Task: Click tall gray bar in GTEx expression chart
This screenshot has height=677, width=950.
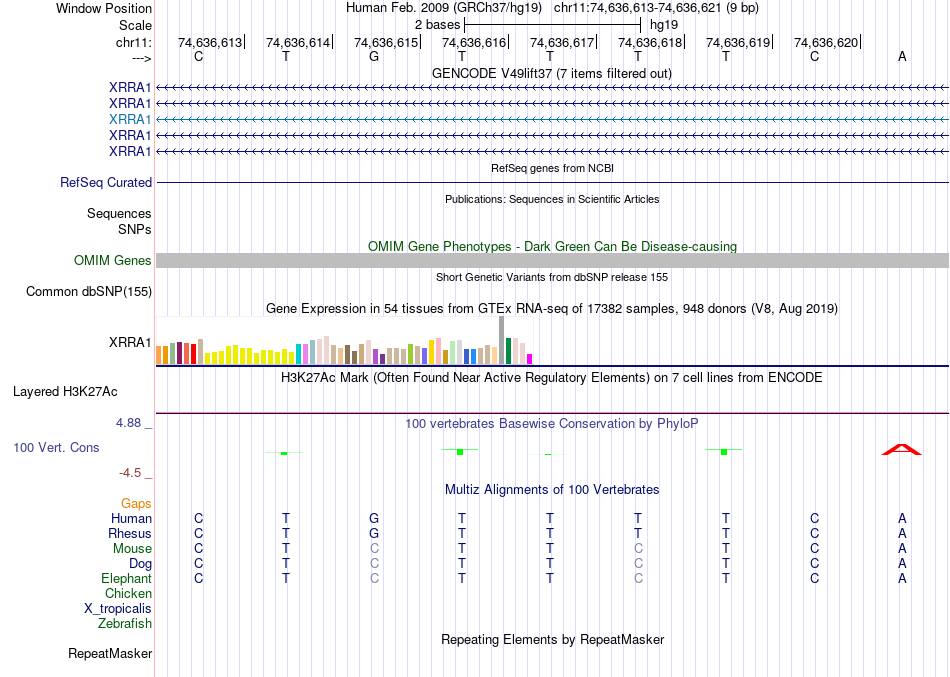Action: tap(501, 340)
